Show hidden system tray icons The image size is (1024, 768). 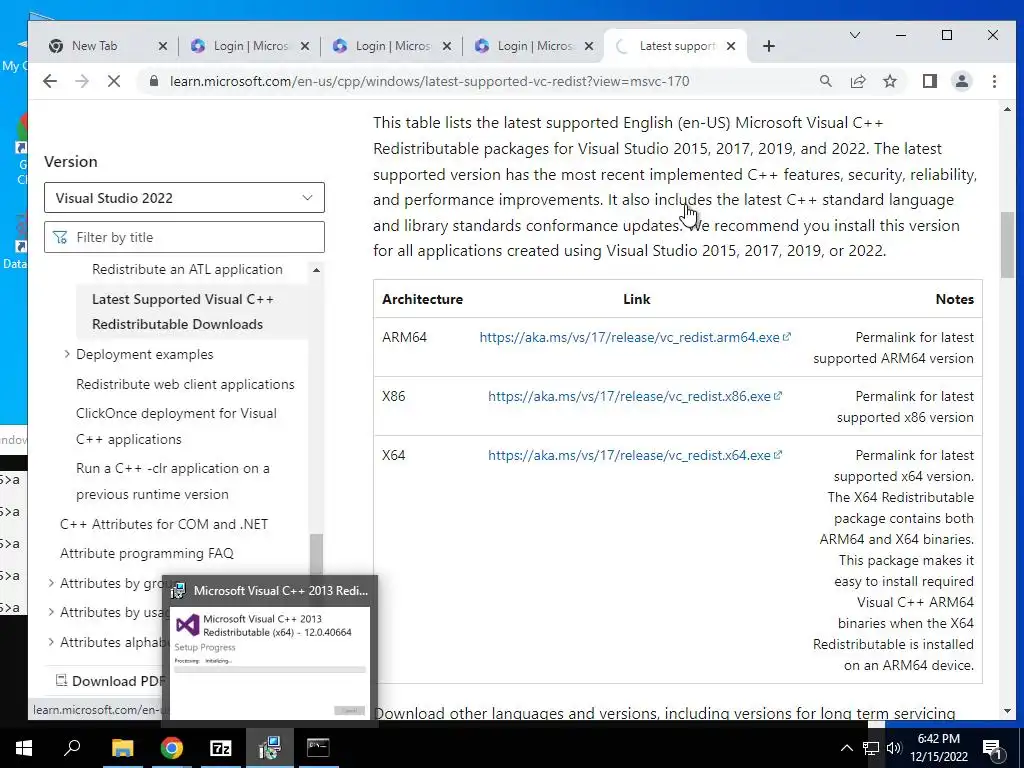click(x=846, y=748)
